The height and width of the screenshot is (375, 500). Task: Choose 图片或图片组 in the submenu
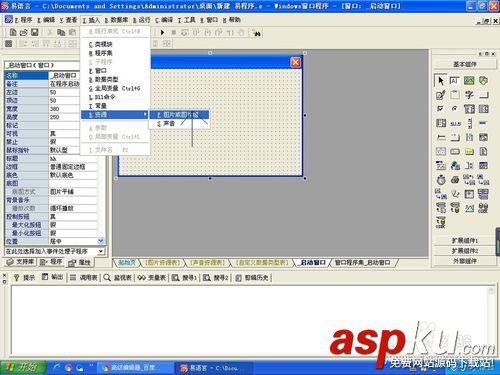coord(179,115)
